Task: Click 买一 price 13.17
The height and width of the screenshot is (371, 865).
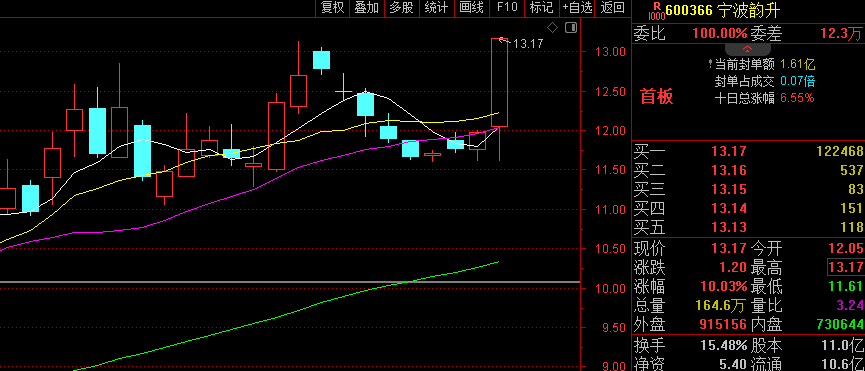Action: click(729, 152)
